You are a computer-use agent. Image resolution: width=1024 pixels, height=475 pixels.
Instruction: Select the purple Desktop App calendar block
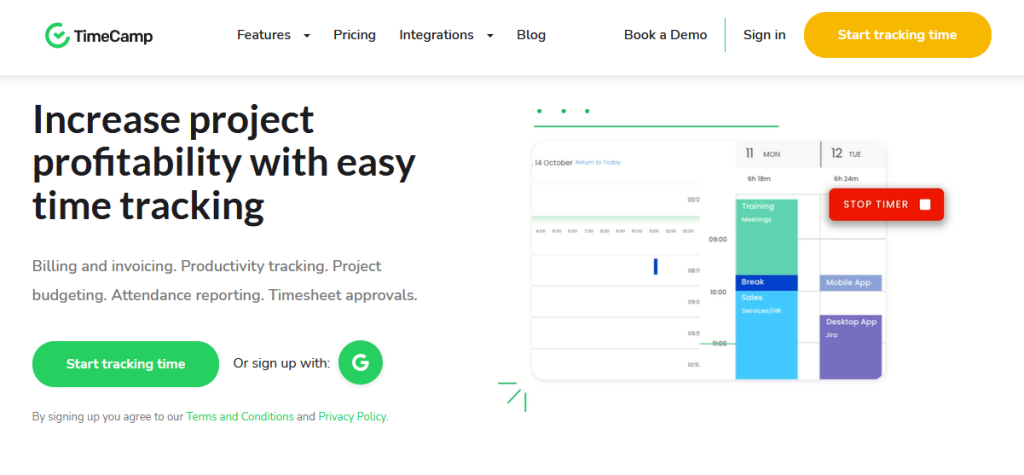(x=851, y=347)
